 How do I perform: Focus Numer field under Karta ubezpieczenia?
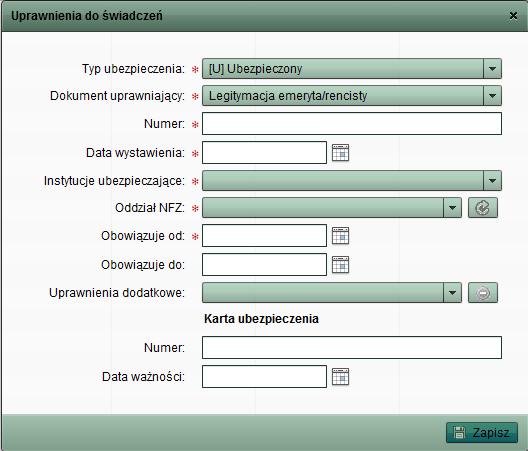click(x=352, y=347)
